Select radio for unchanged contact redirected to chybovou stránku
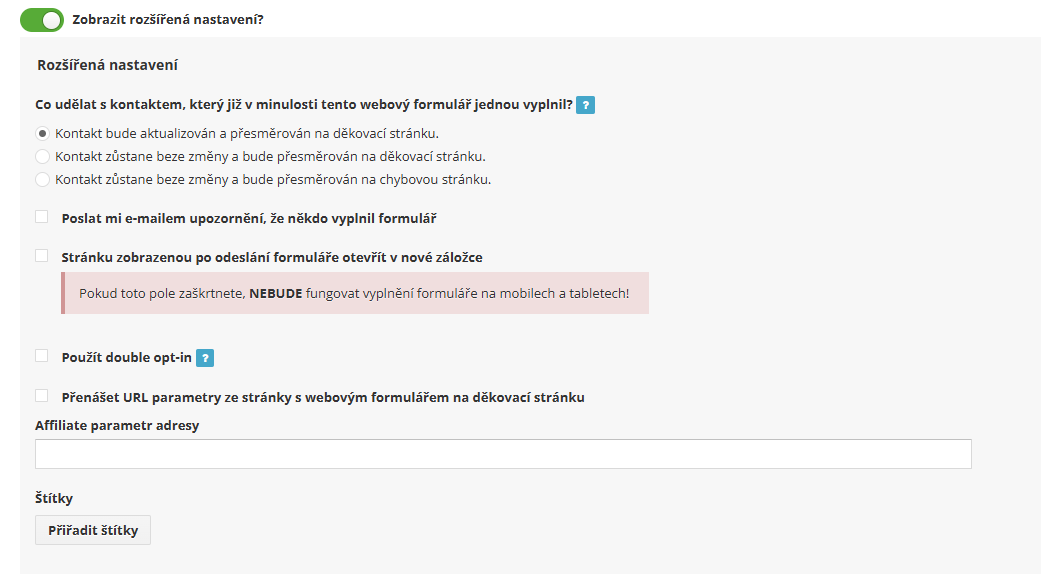Viewport: 1041px width, 574px height. pyautogui.click(x=42, y=179)
